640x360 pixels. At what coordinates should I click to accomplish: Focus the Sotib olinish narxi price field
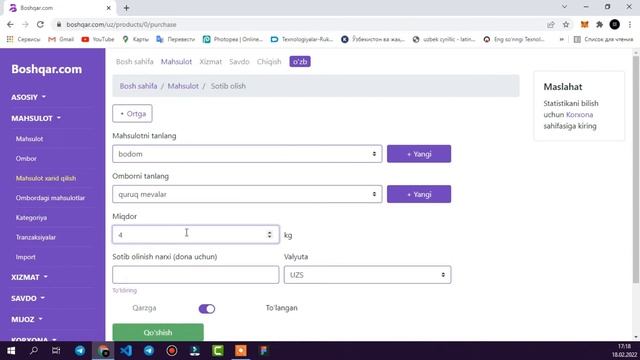(196, 275)
